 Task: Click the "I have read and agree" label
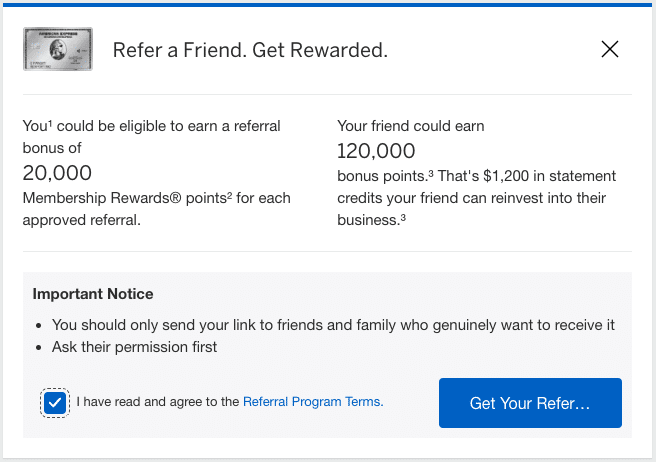tap(158, 402)
